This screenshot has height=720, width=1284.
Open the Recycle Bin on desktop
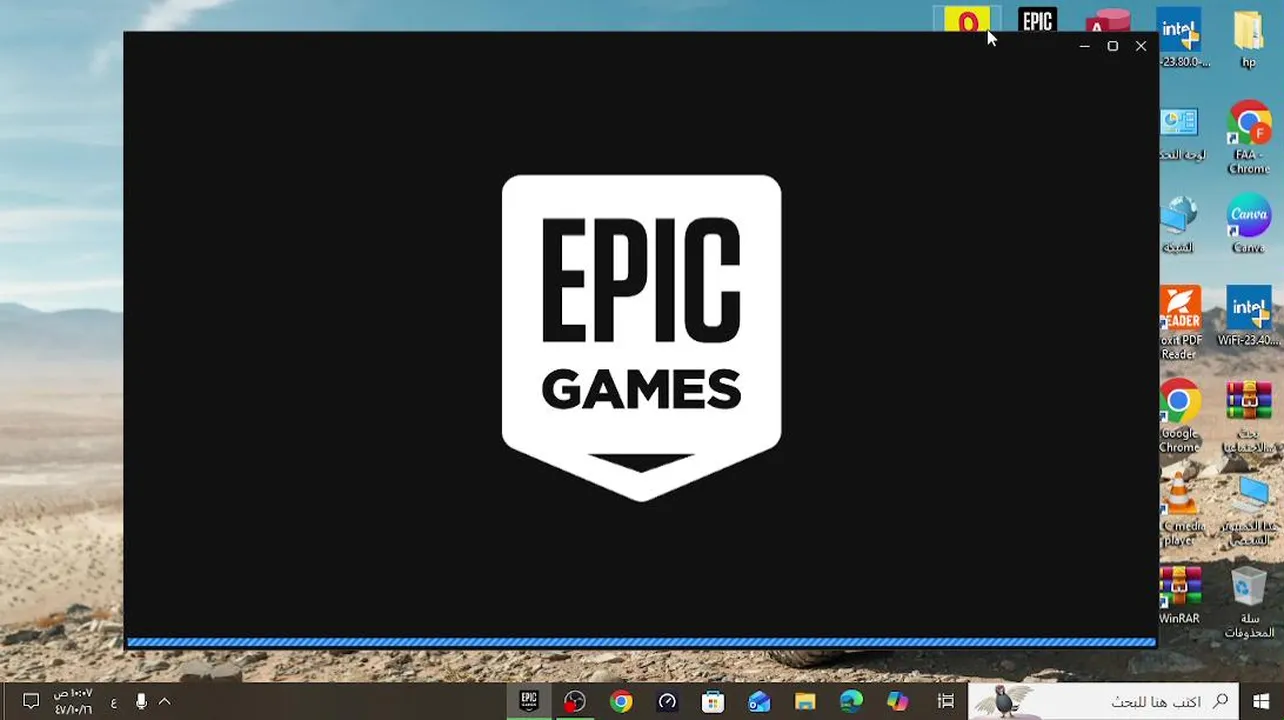1249,602
